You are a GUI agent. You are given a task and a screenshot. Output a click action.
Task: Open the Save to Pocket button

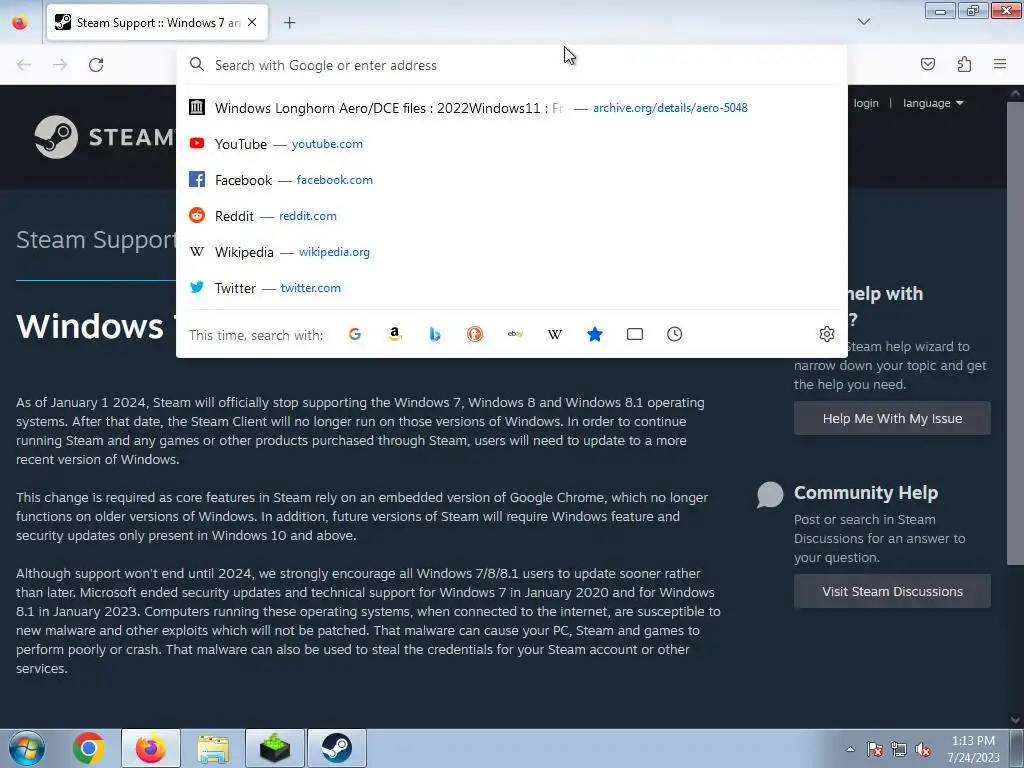point(927,64)
